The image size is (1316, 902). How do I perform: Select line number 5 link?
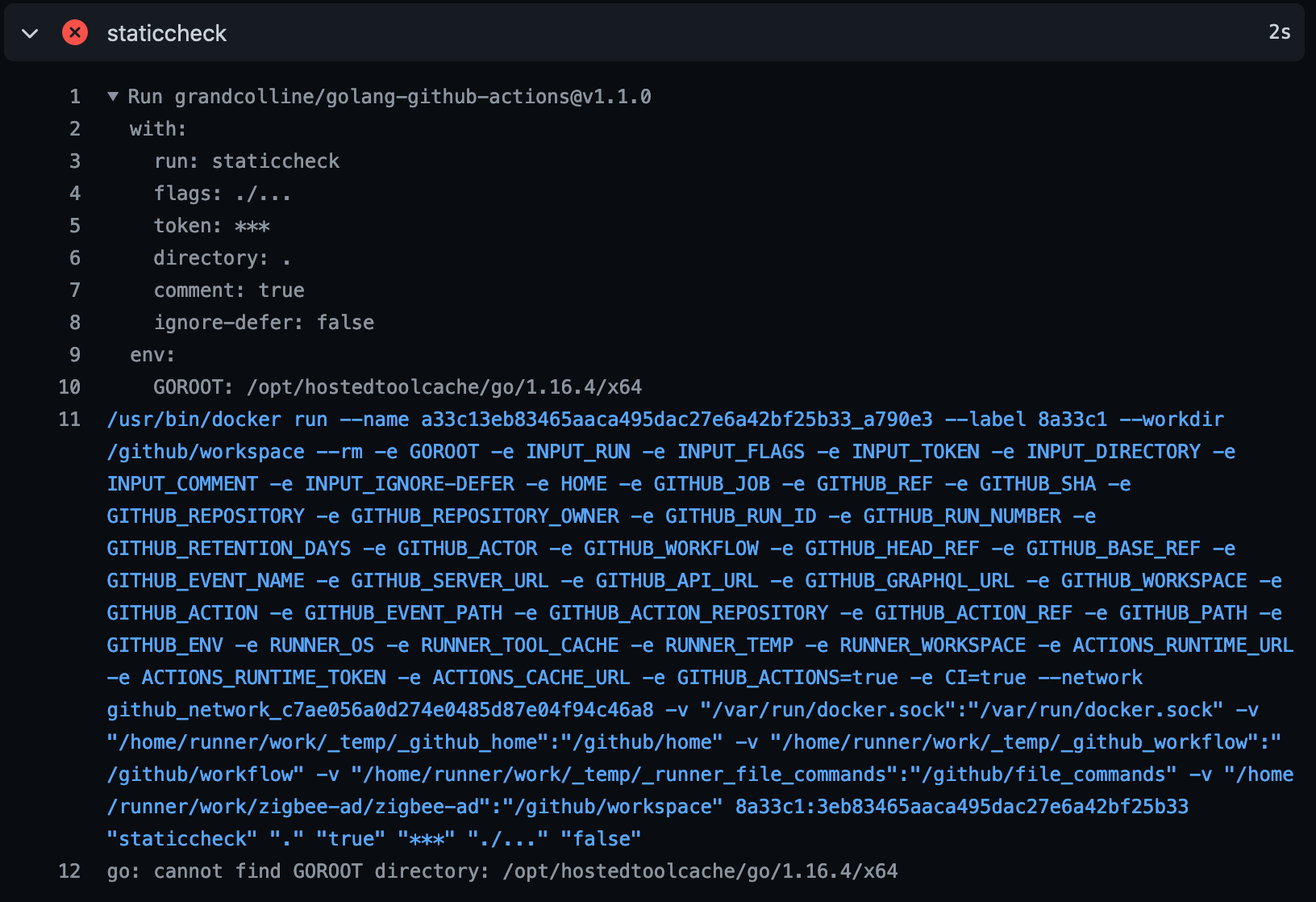(75, 226)
